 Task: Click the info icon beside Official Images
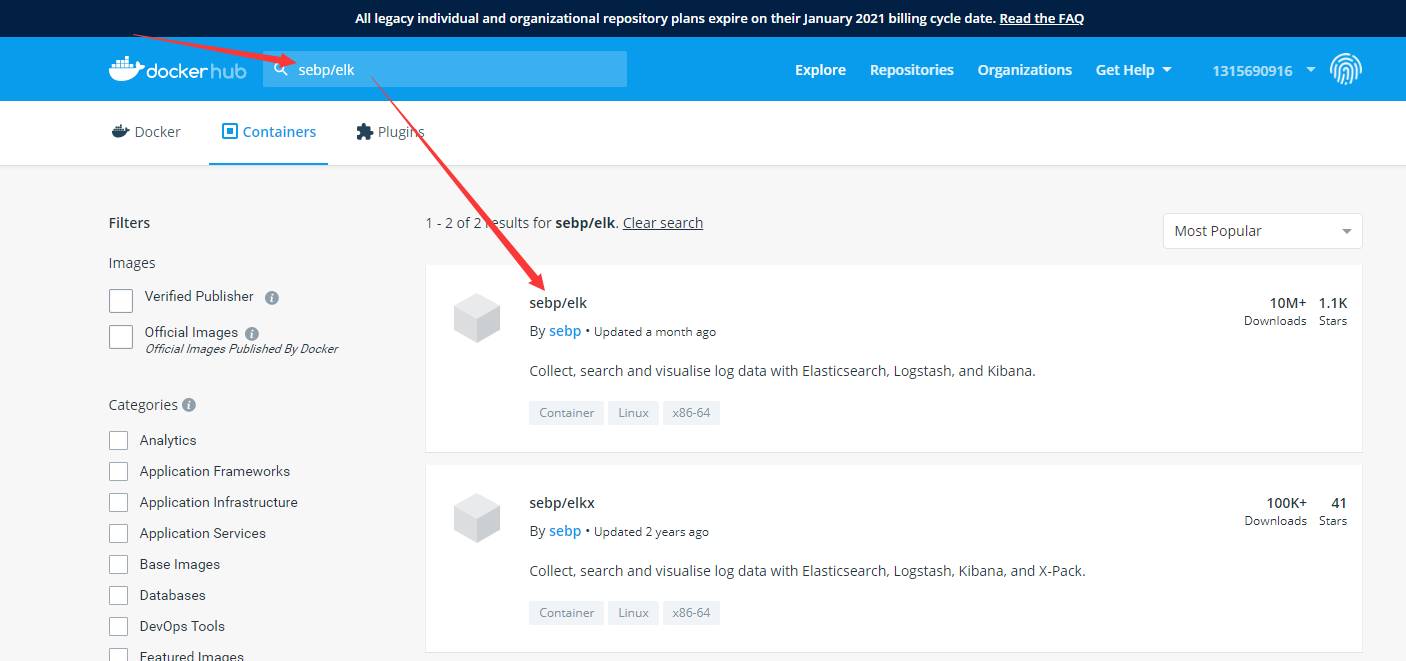252,333
